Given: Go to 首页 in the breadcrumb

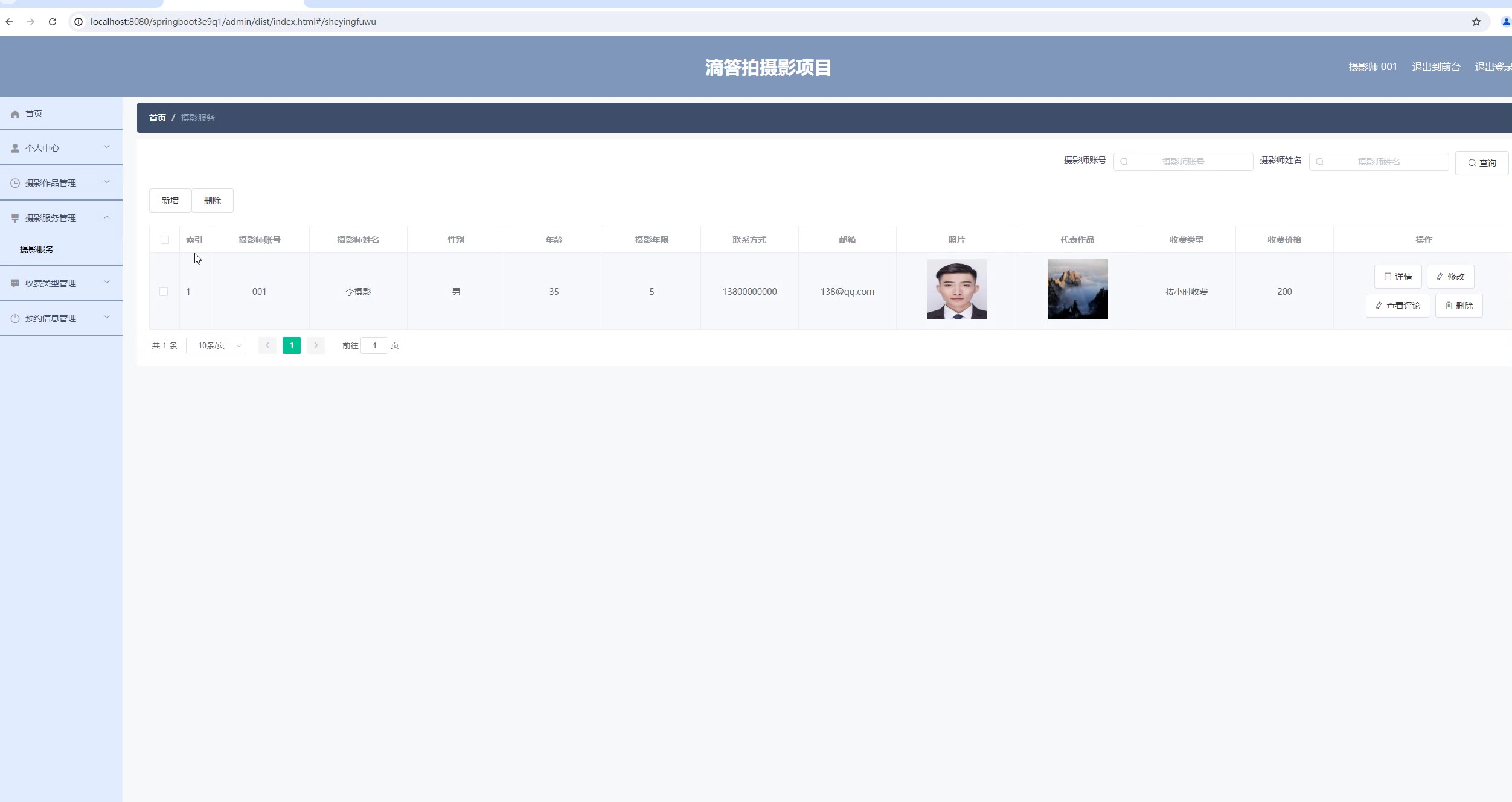Looking at the screenshot, I should (157, 118).
